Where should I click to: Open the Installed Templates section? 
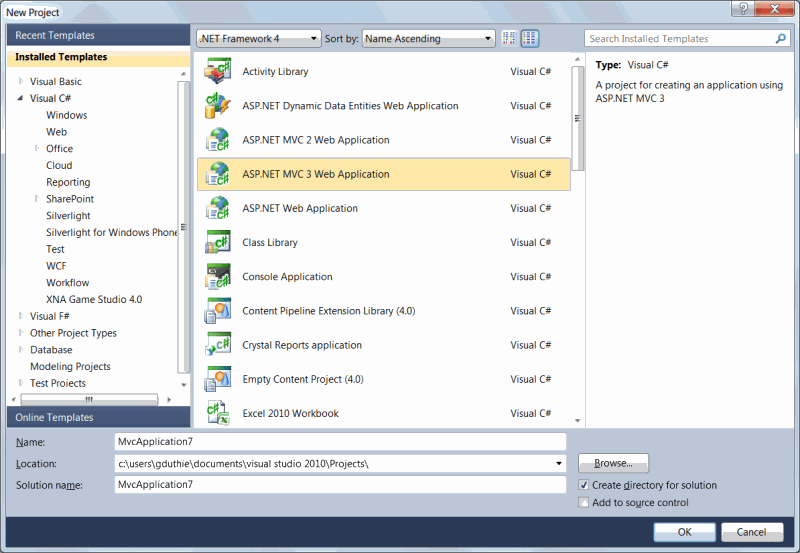point(98,57)
